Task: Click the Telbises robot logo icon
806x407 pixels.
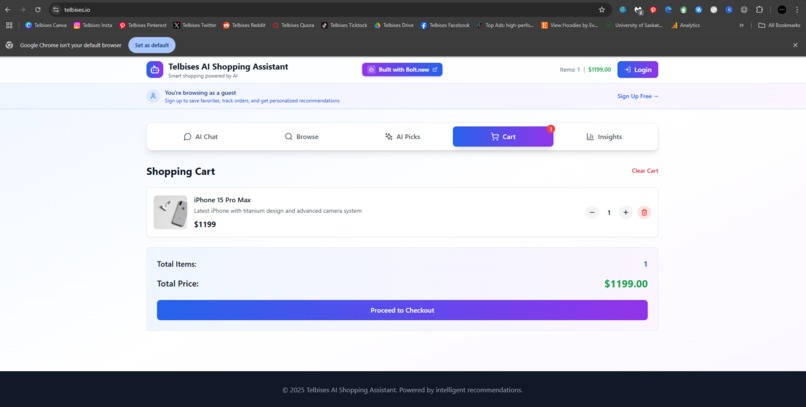Action: click(x=155, y=70)
